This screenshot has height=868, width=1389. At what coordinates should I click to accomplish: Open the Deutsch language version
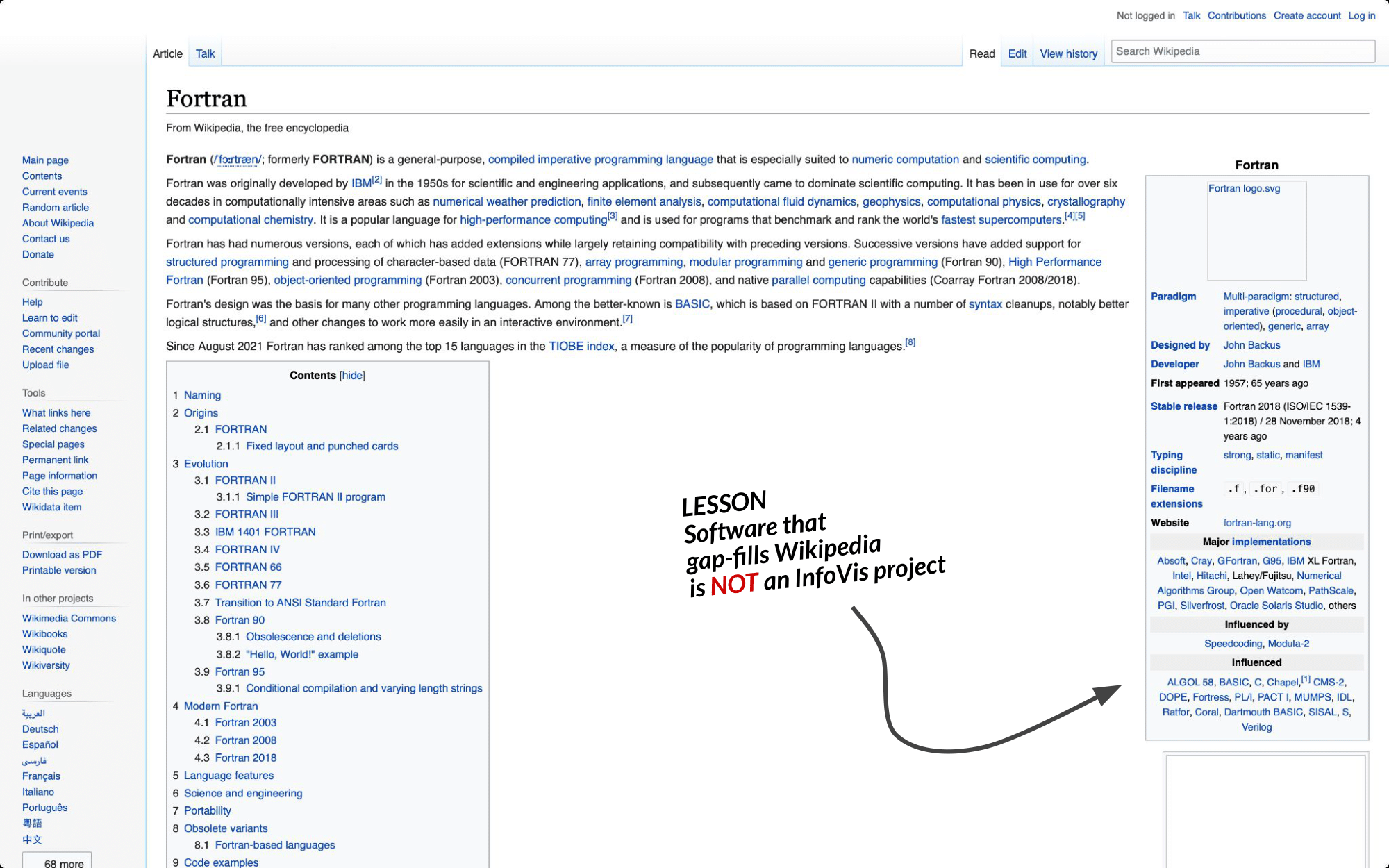[40, 728]
